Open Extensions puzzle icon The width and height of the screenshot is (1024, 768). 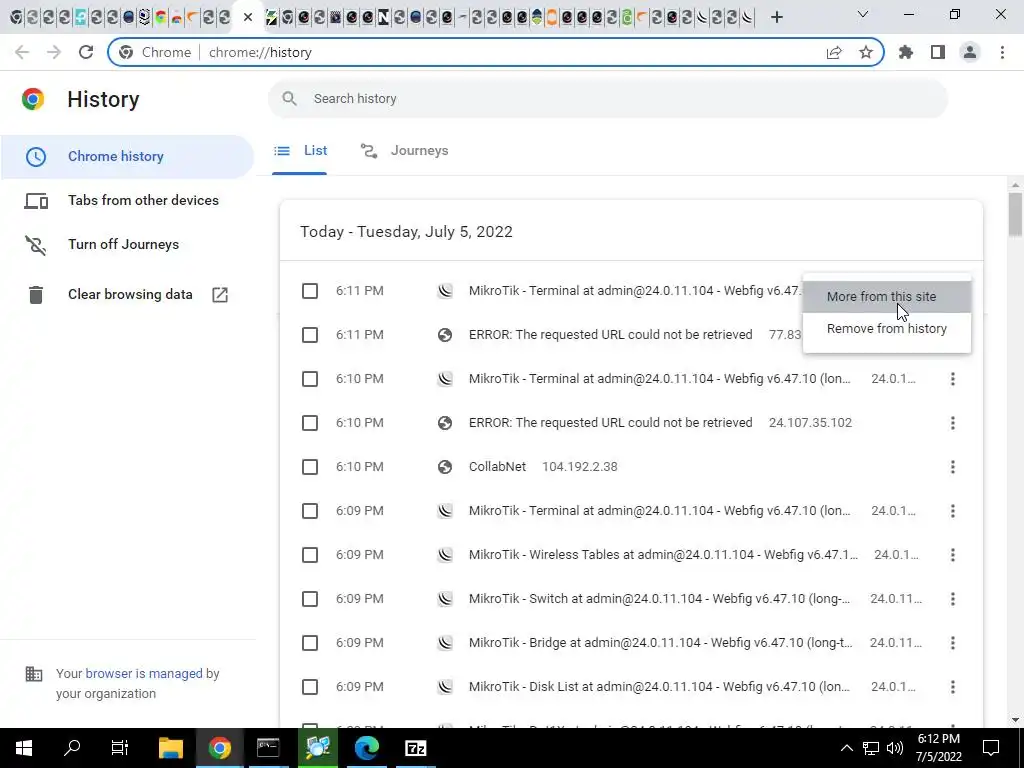coord(906,52)
